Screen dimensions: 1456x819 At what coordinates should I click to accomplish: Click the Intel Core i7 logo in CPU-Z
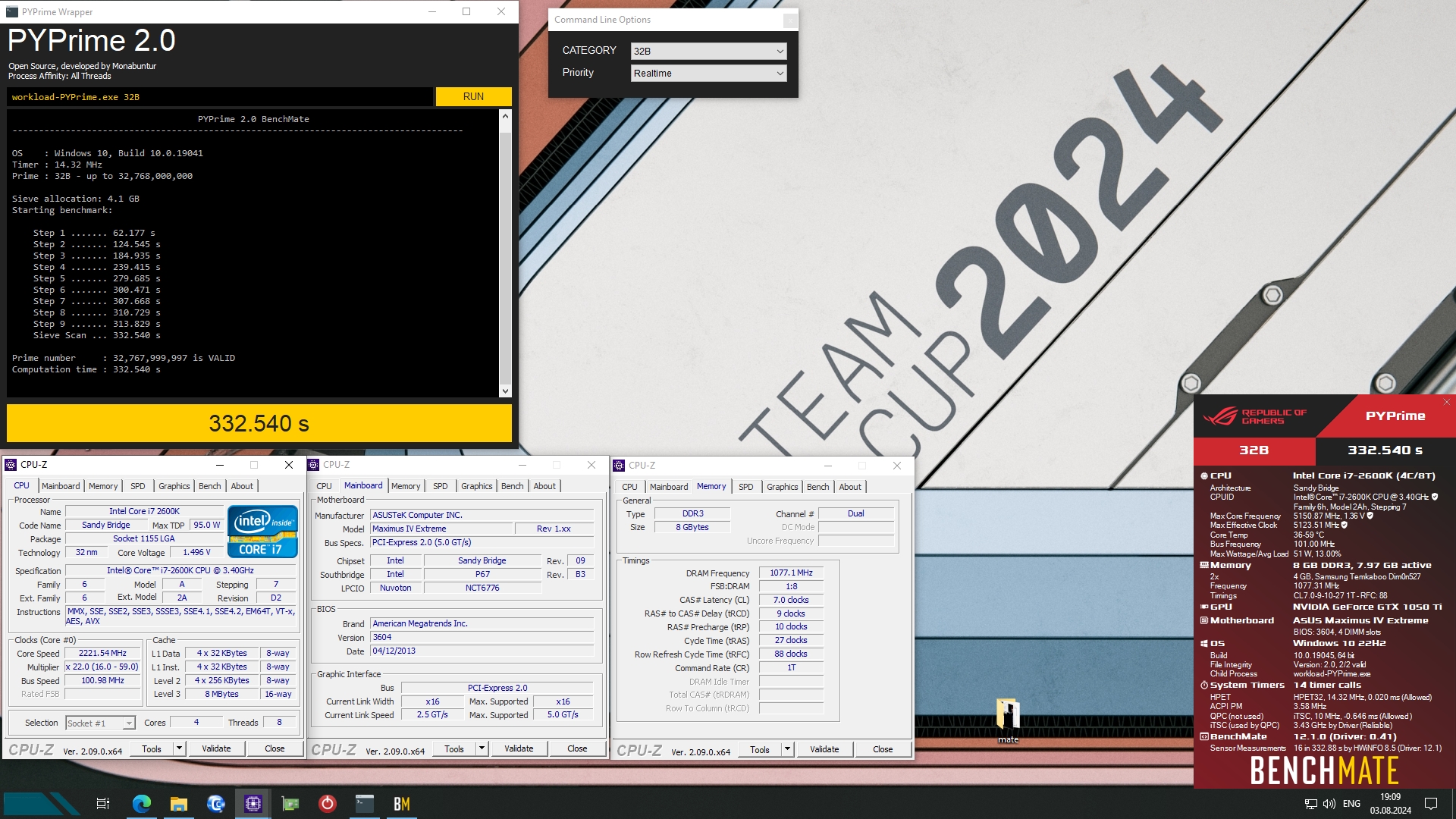[262, 531]
